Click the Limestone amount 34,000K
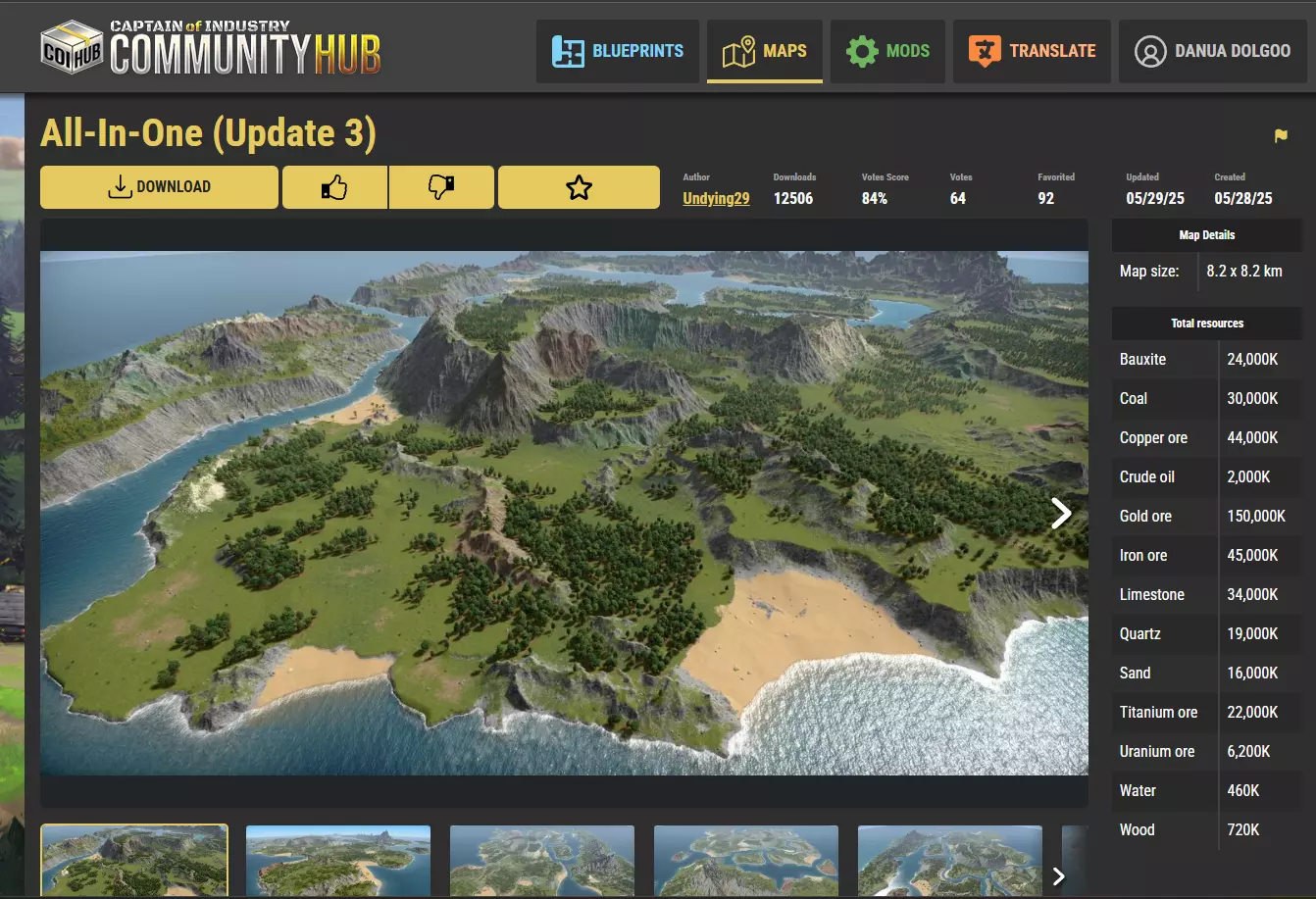This screenshot has height=899, width=1316. (x=1253, y=594)
